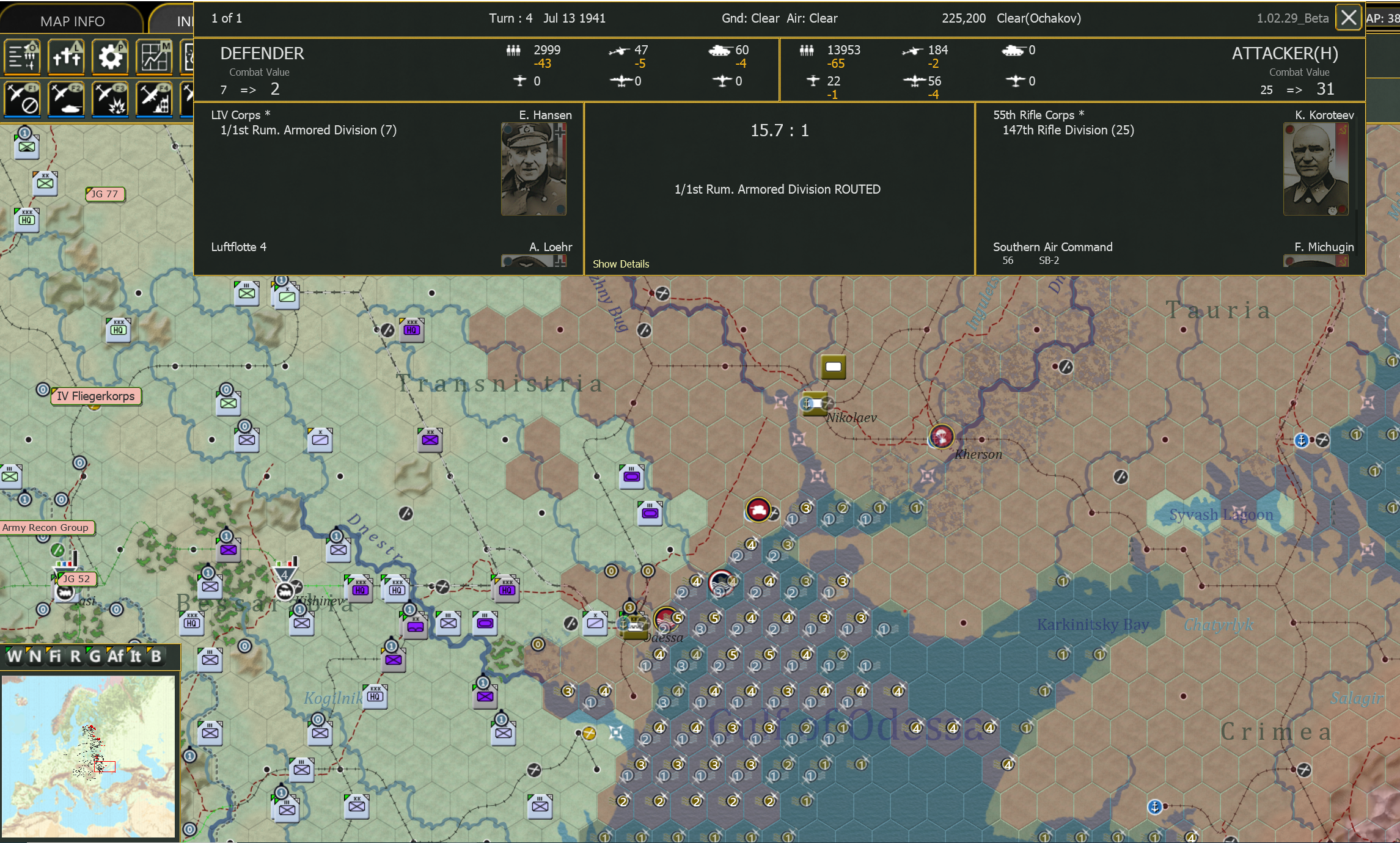
Task: Click the LIV Corps defender HQ name
Action: (241, 115)
